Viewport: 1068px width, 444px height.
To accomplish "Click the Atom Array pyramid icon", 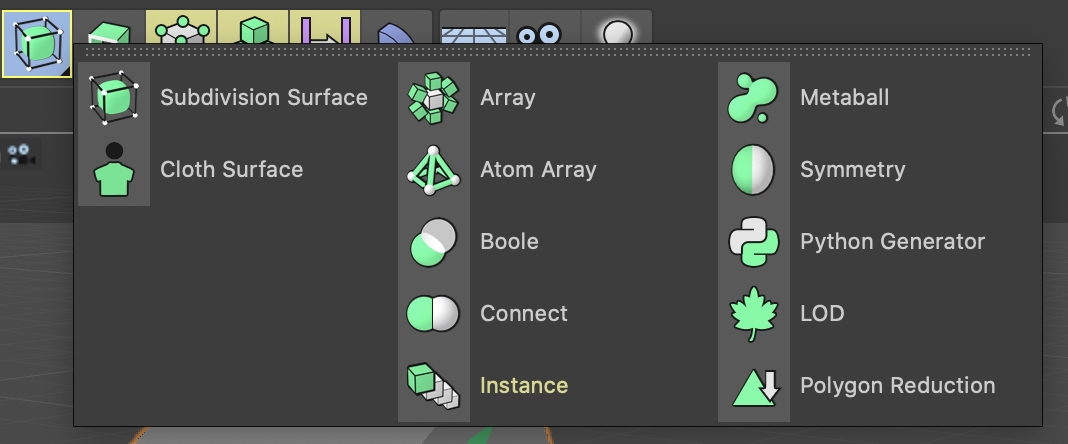I will coord(434,170).
